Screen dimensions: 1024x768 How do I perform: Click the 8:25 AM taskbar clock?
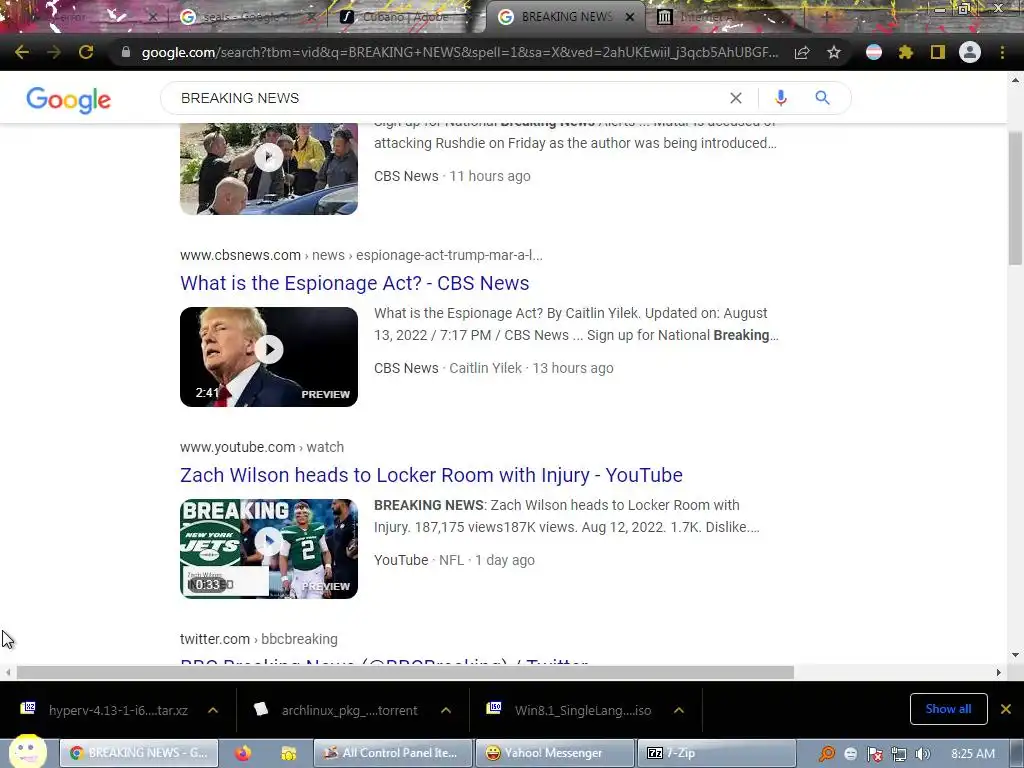click(x=973, y=754)
